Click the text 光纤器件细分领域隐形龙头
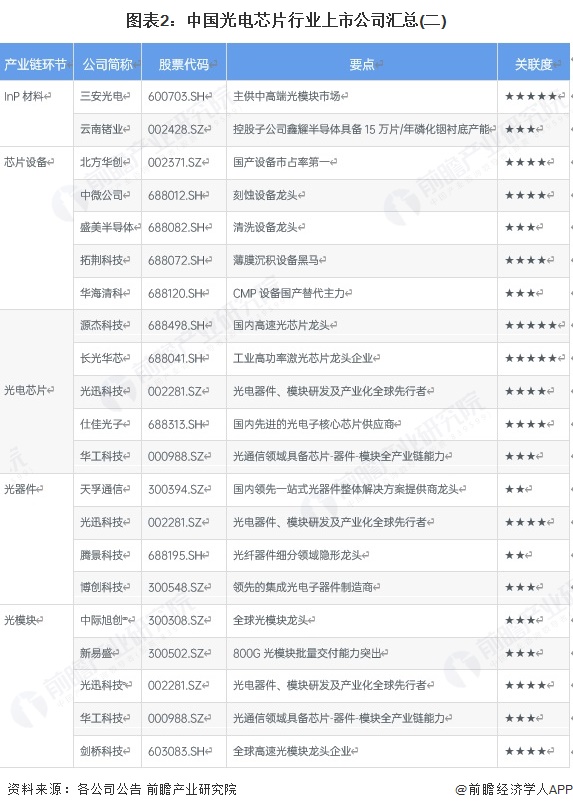Screen dimensions: 573x810 (x=298, y=555)
